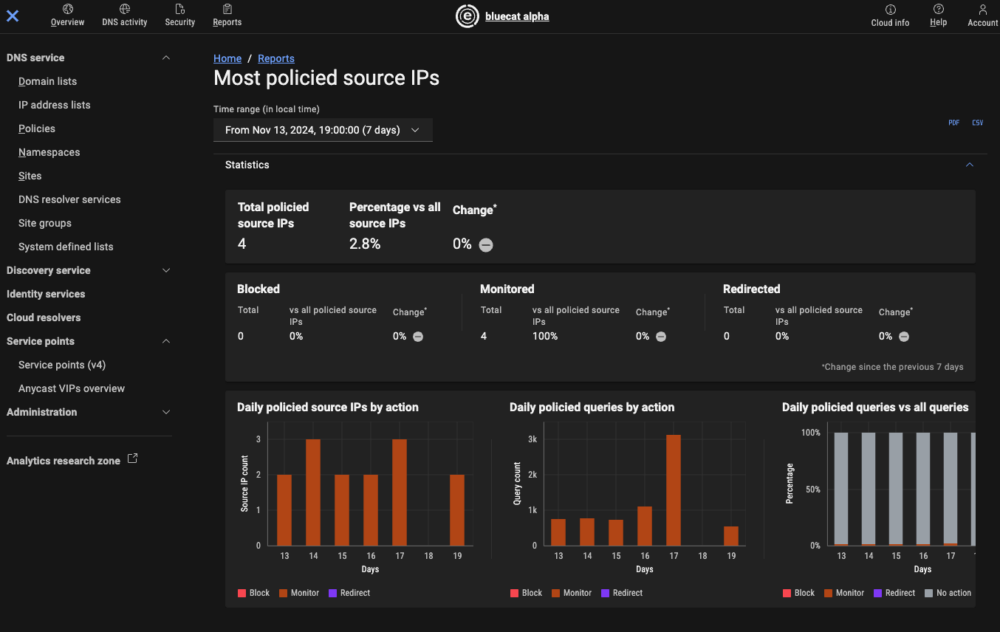Open the time range dropdown
Screen dimensions: 1000x632
pos(322,129)
